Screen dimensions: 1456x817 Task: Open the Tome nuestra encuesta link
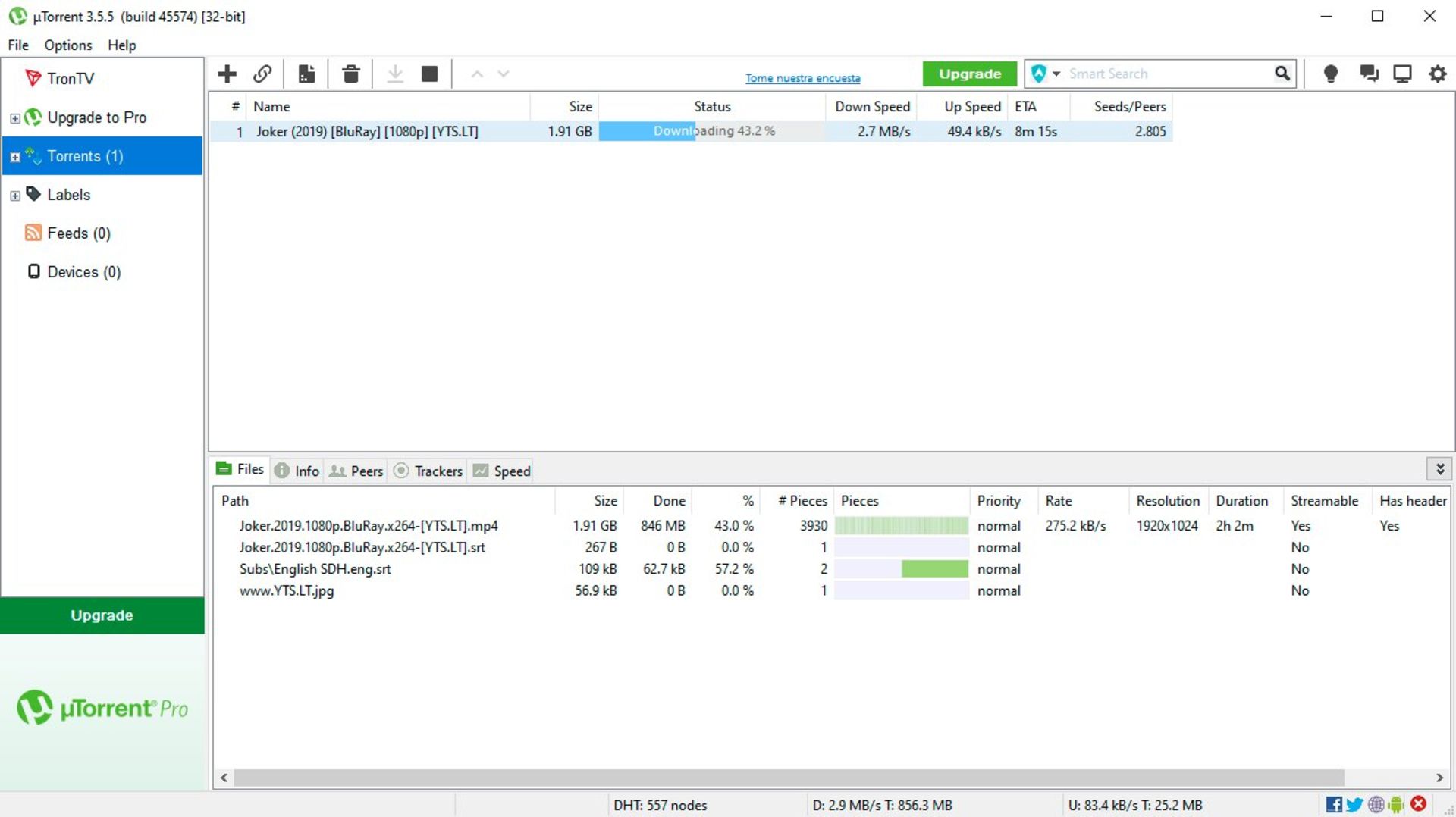pyautogui.click(x=802, y=77)
